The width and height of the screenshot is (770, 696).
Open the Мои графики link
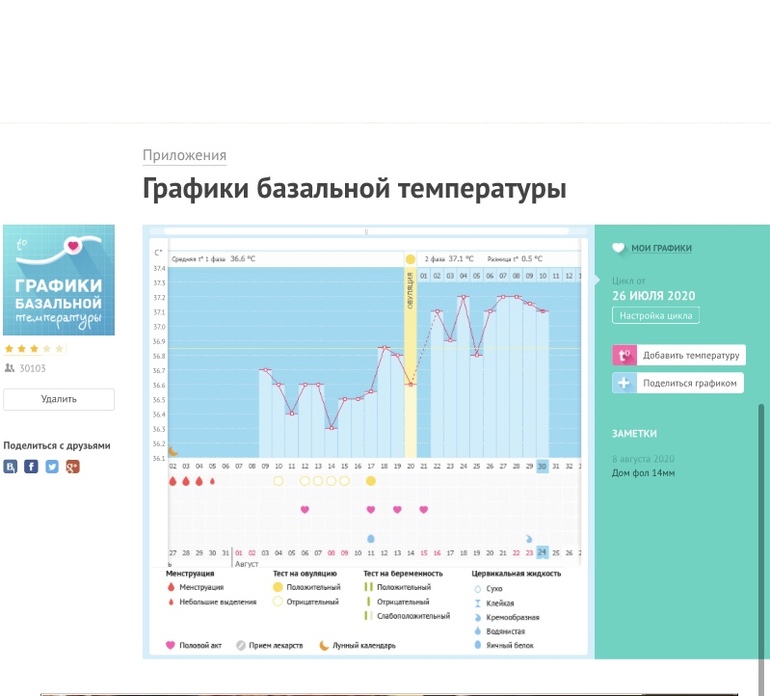pos(661,248)
